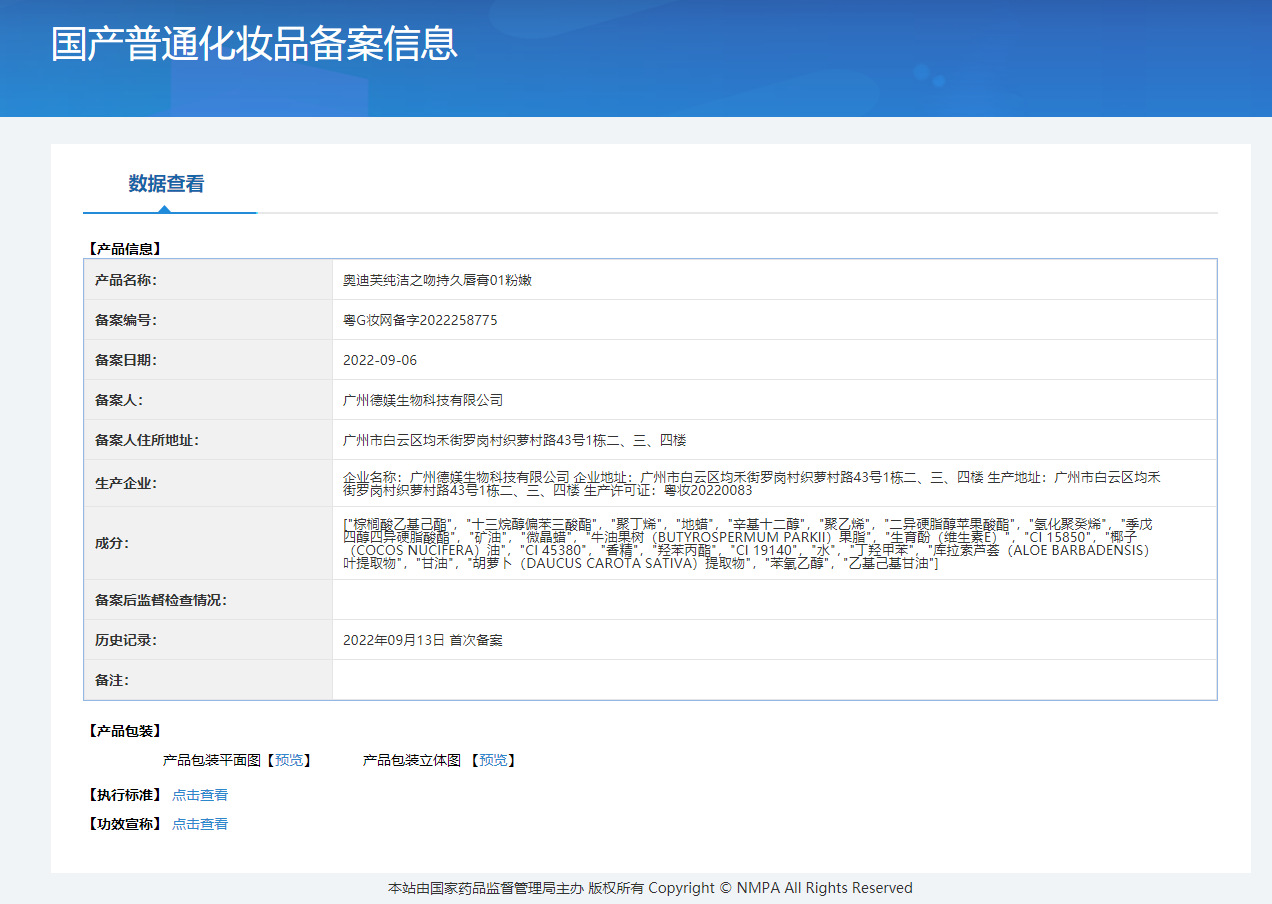Select filing date 2022-09-06

(x=380, y=360)
